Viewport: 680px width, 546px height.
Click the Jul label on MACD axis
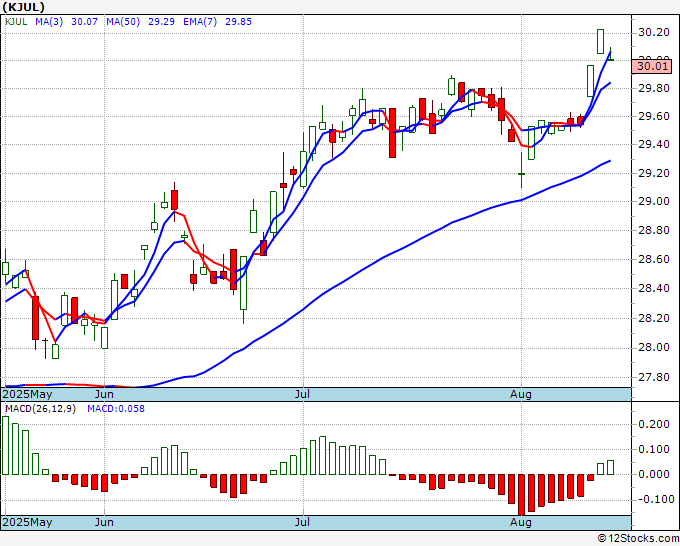pyautogui.click(x=302, y=522)
